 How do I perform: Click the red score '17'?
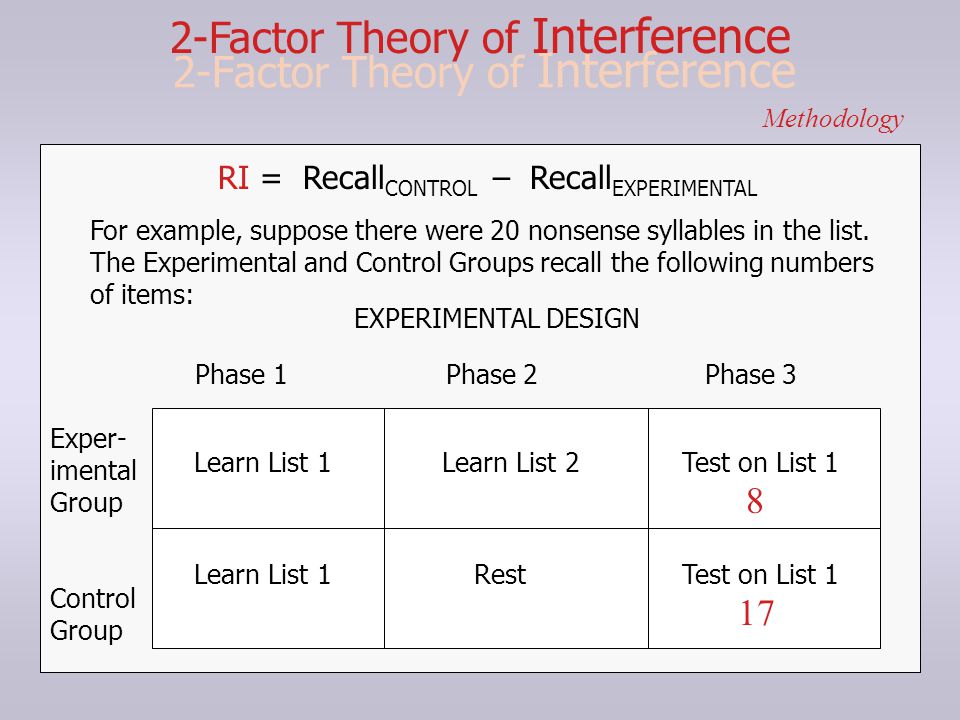(757, 613)
